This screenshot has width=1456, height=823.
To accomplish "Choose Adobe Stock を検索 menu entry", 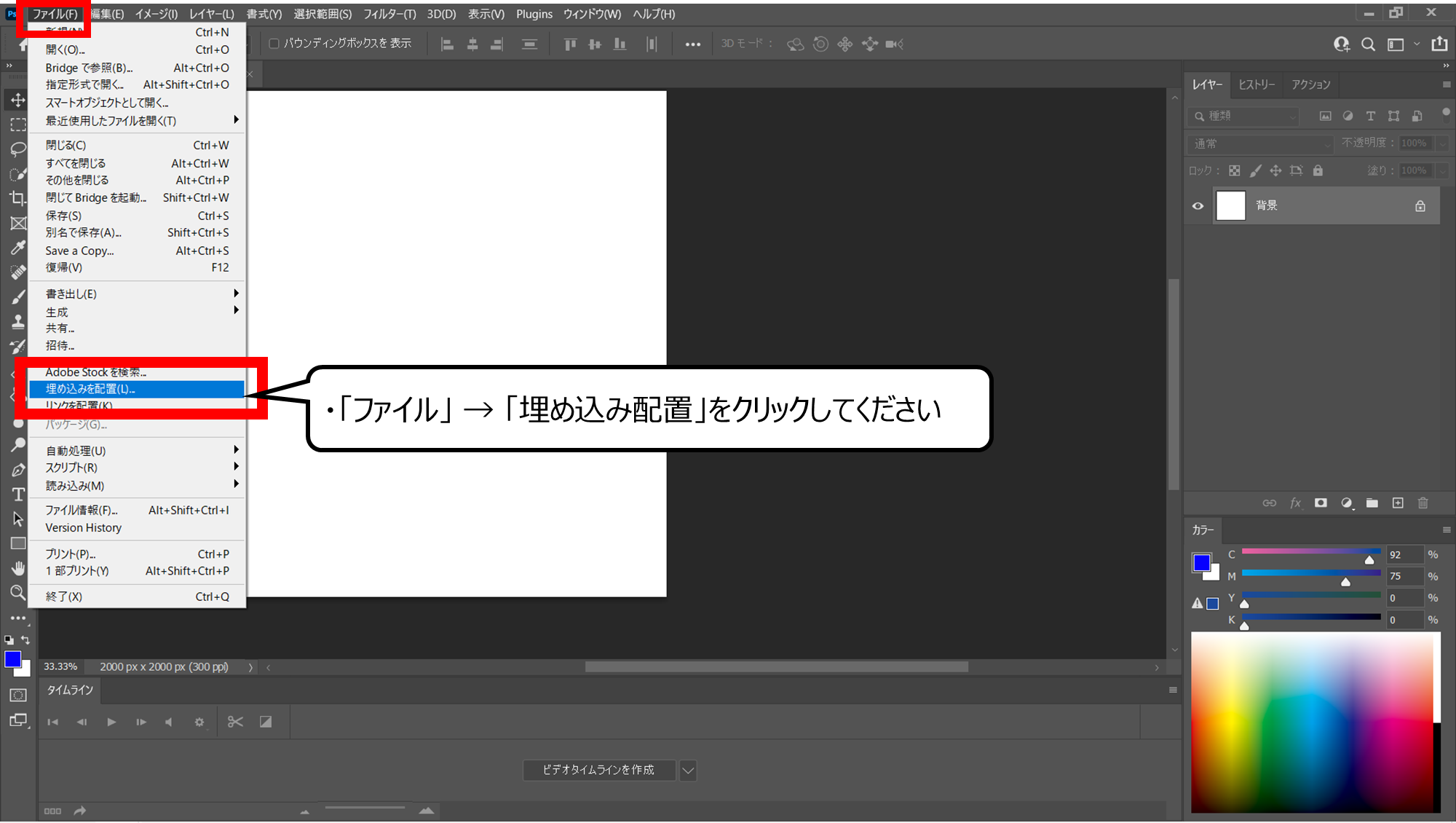I will tap(137, 372).
